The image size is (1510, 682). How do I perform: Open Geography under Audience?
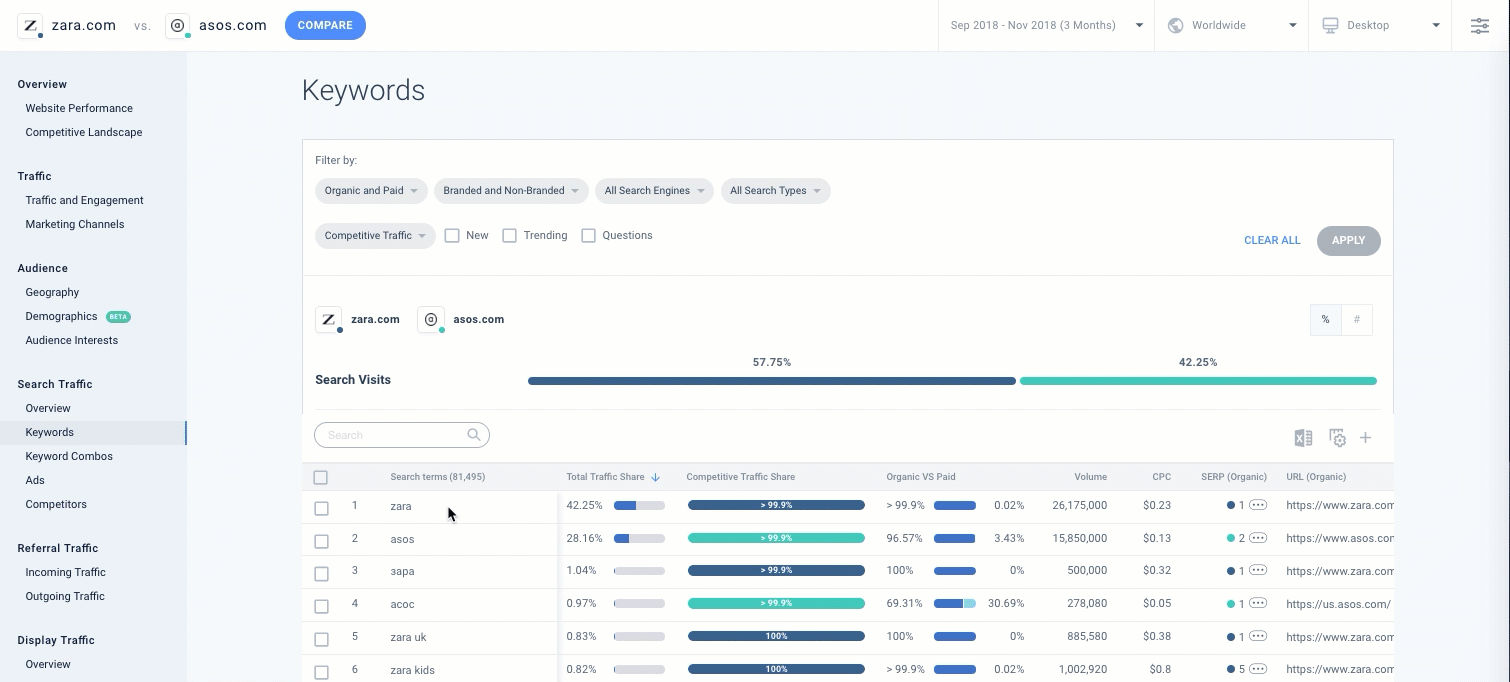pyautogui.click(x=52, y=292)
